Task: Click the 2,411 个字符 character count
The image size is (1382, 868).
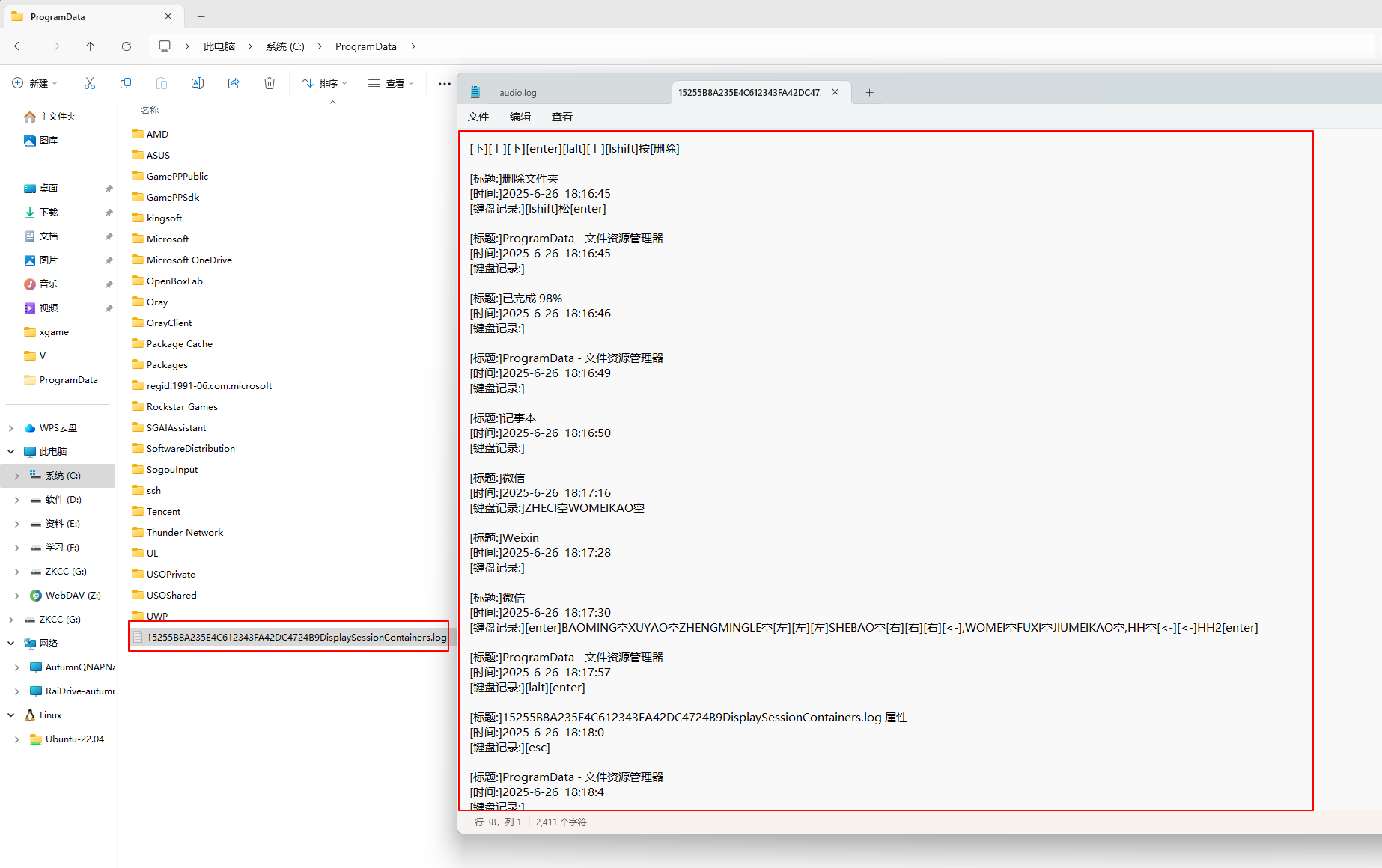Action: tap(561, 822)
